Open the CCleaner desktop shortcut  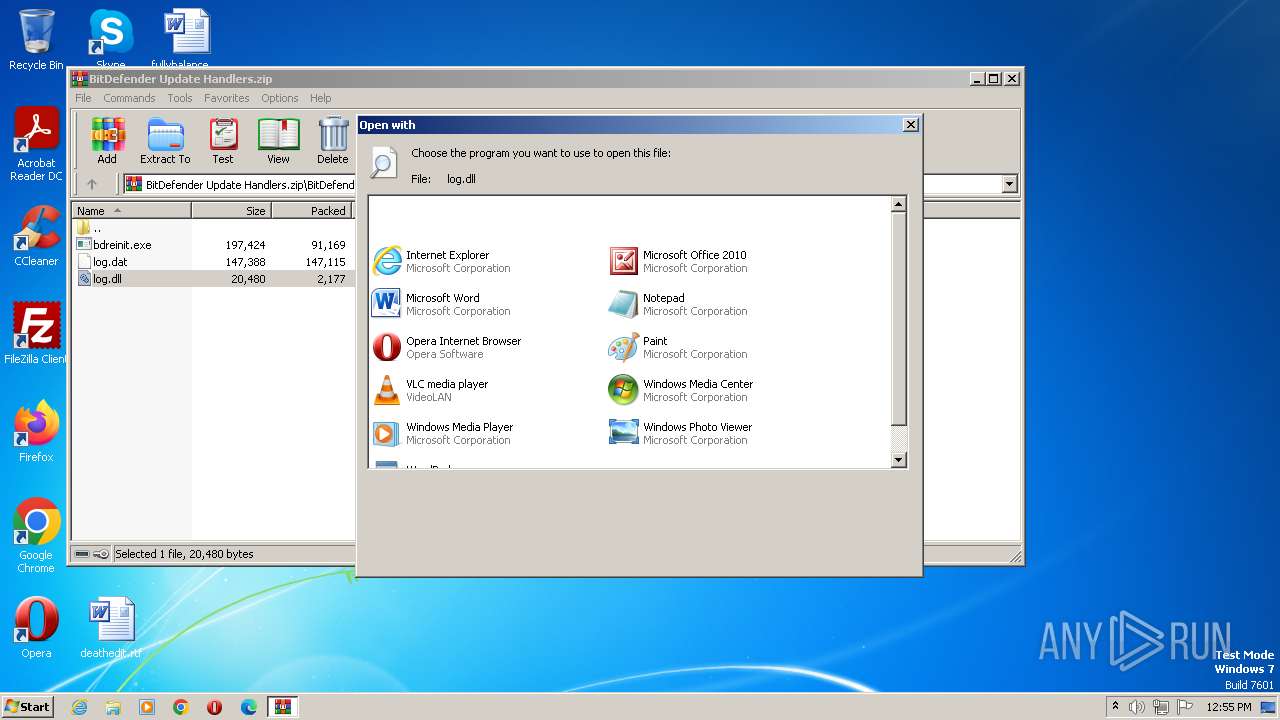36,236
